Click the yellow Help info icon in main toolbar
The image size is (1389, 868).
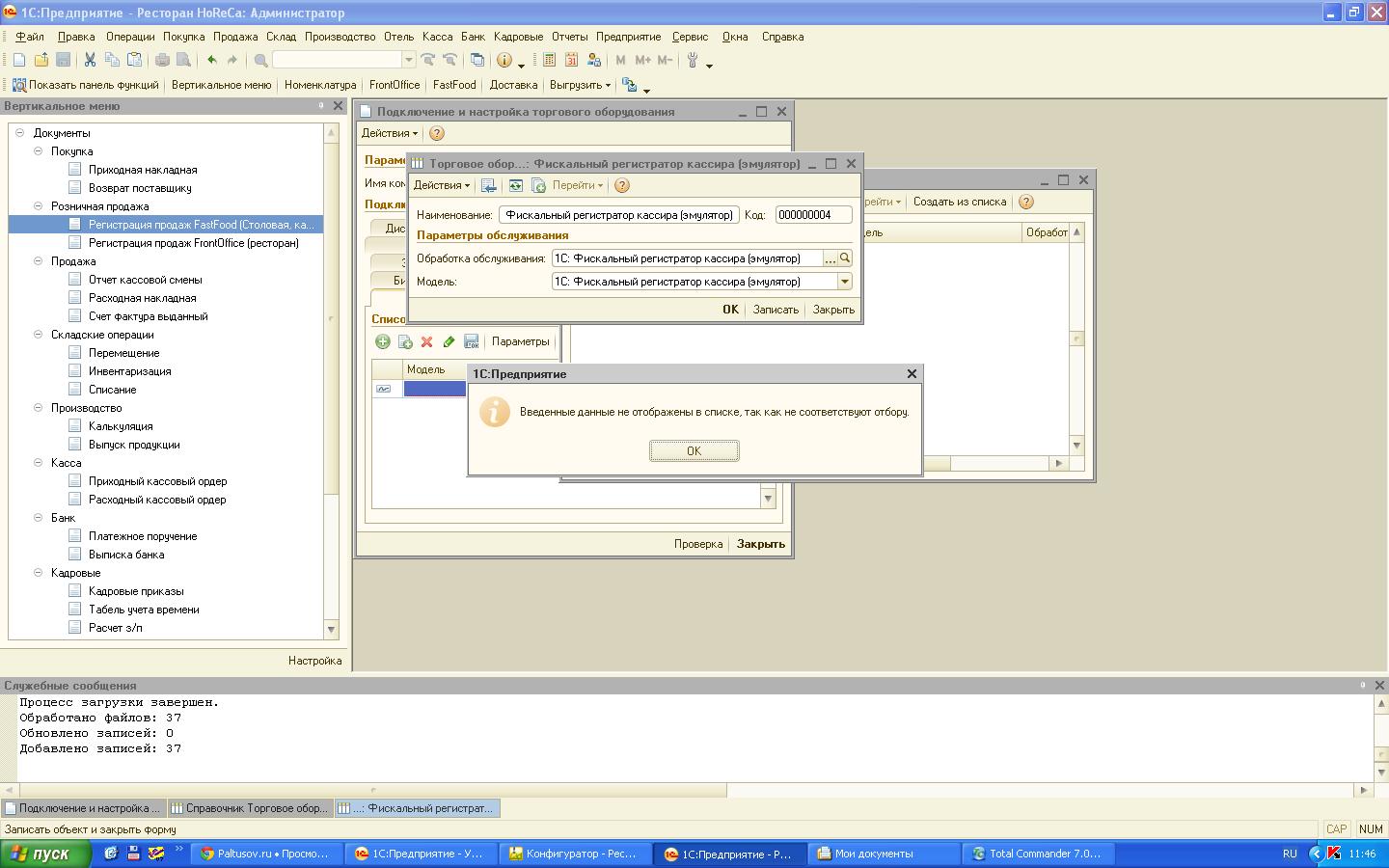[x=504, y=60]
